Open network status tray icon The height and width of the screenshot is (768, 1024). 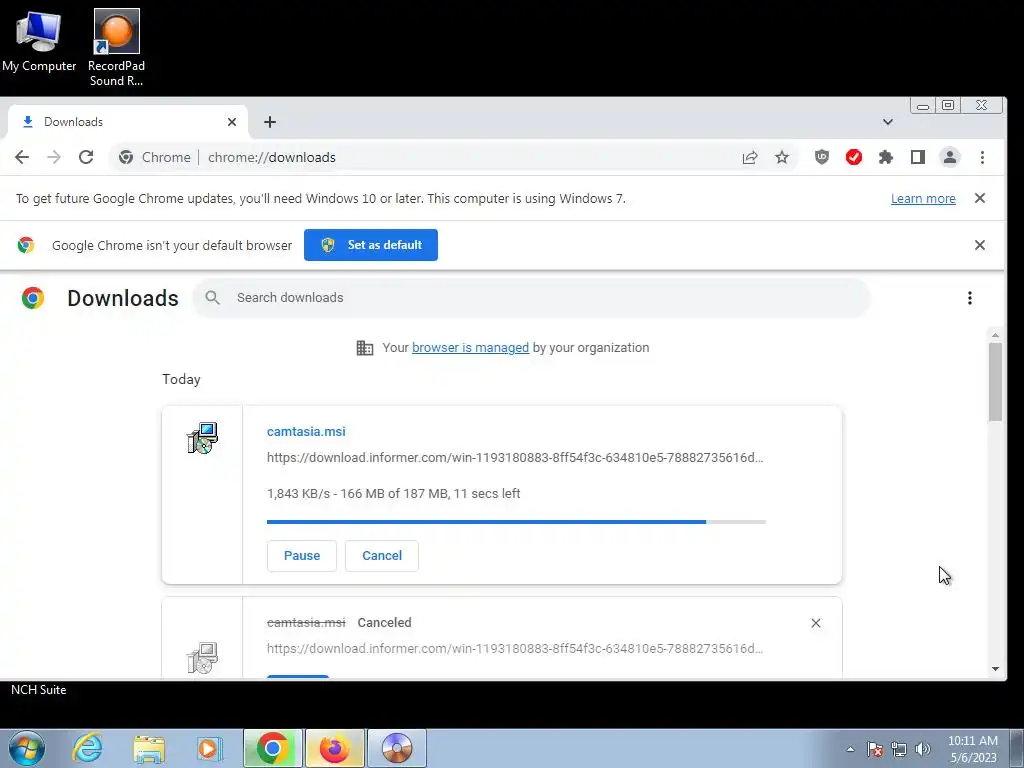pos(899,749)
